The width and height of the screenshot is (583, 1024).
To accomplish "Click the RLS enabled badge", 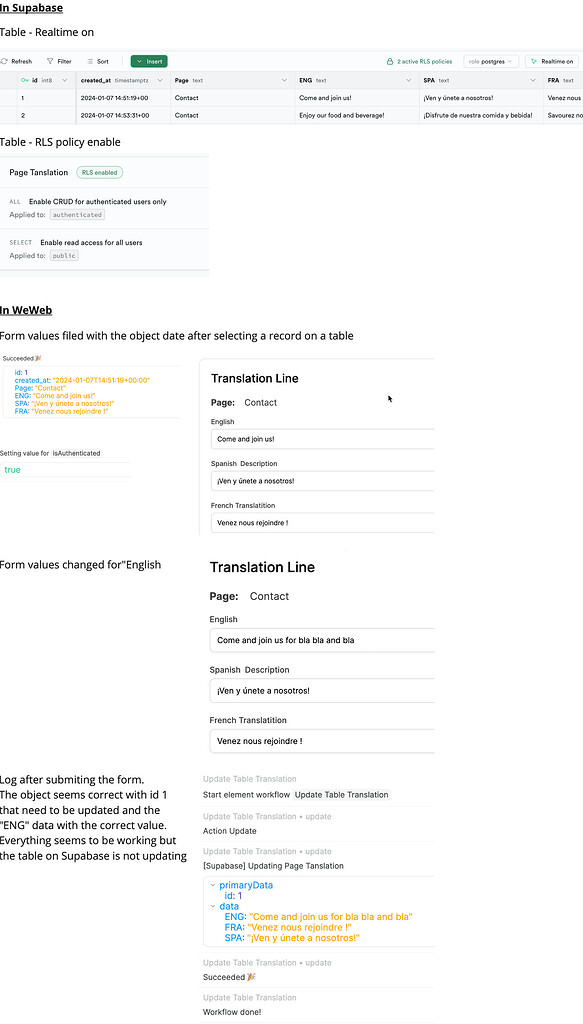I will pos(100,172).
